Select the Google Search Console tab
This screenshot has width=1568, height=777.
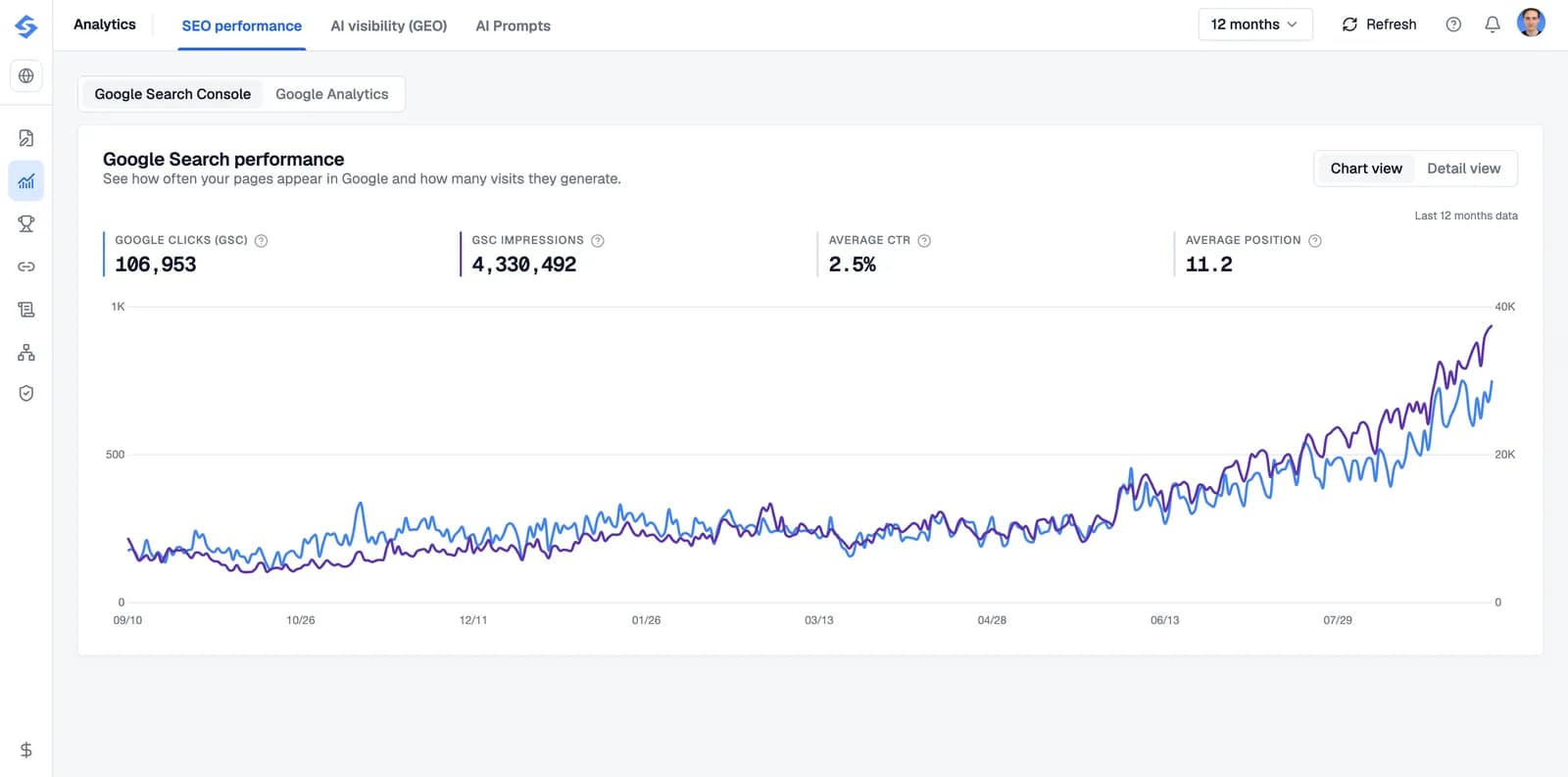coord(172,94)
